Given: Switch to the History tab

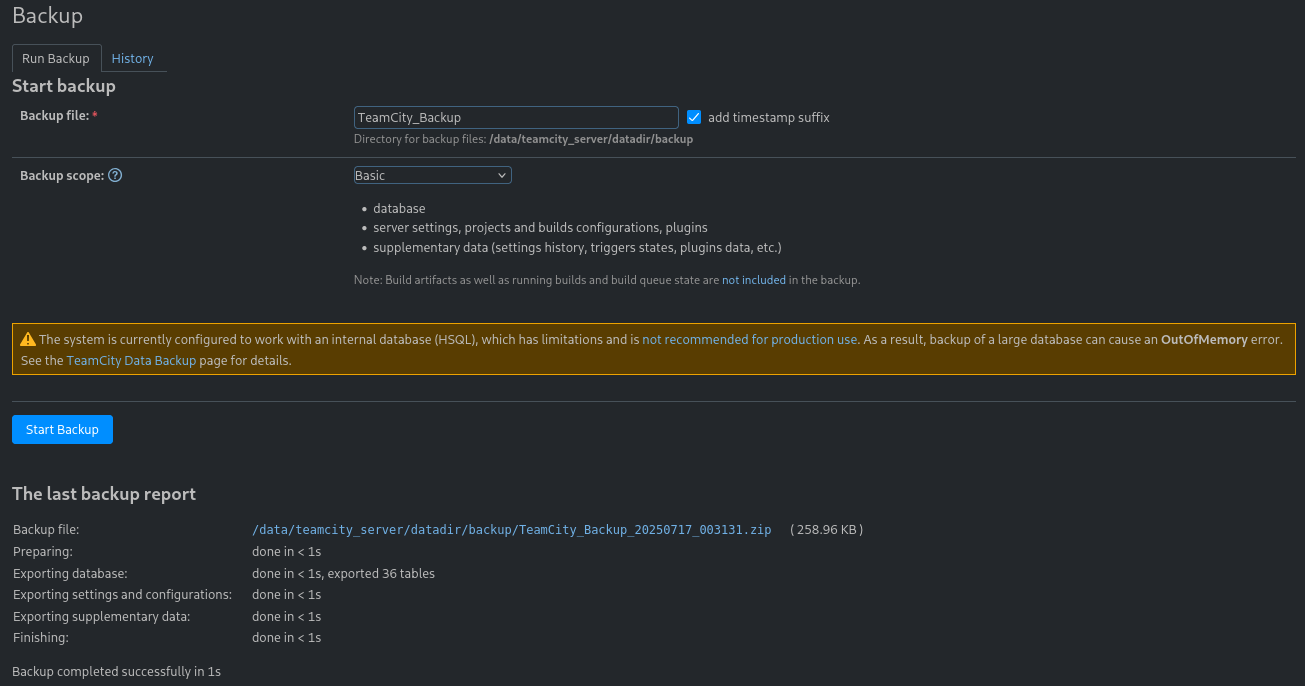Looking at the screenshot, I should coord(132,59).
